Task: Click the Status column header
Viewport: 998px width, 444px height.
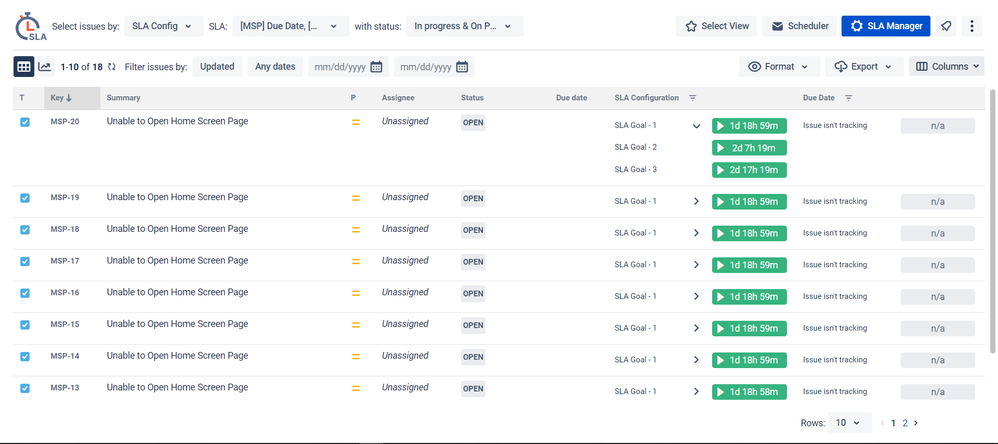Action: click(472, 98)
